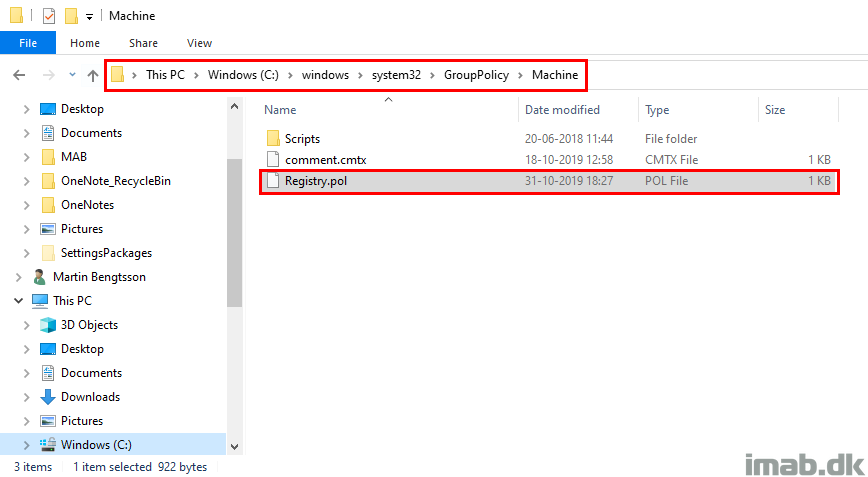This screenshot has height=477, width=868.
Task: Sort files by the Size column
Action: [x=775, y=110]
